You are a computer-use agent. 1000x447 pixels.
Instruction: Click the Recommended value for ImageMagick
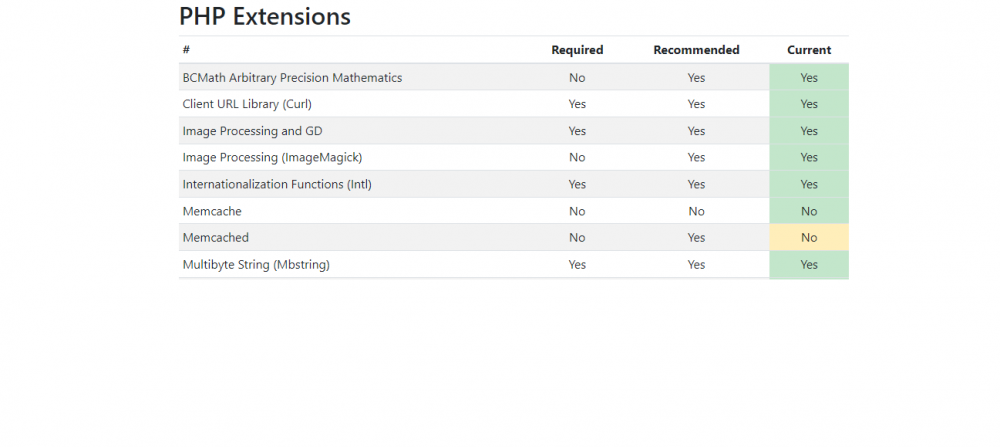point(696,157)
